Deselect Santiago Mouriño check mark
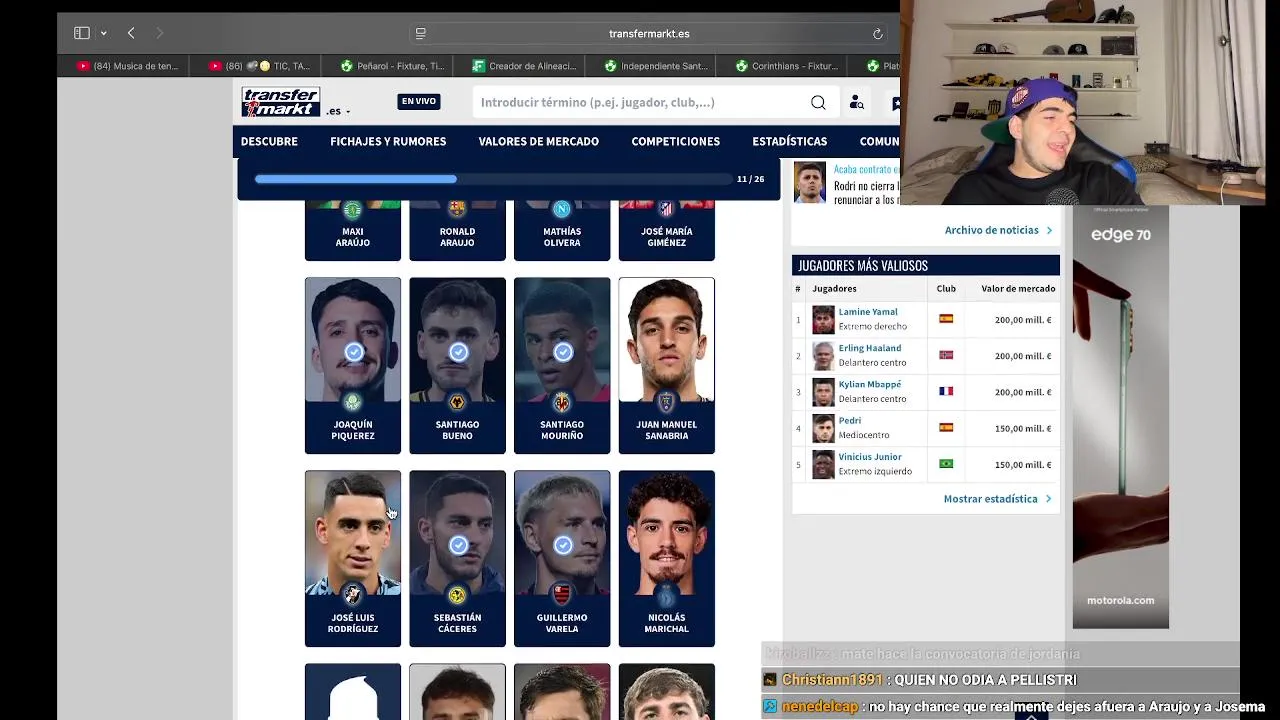Viewport: 1280px width, 720px height. [x=563, y=352]
